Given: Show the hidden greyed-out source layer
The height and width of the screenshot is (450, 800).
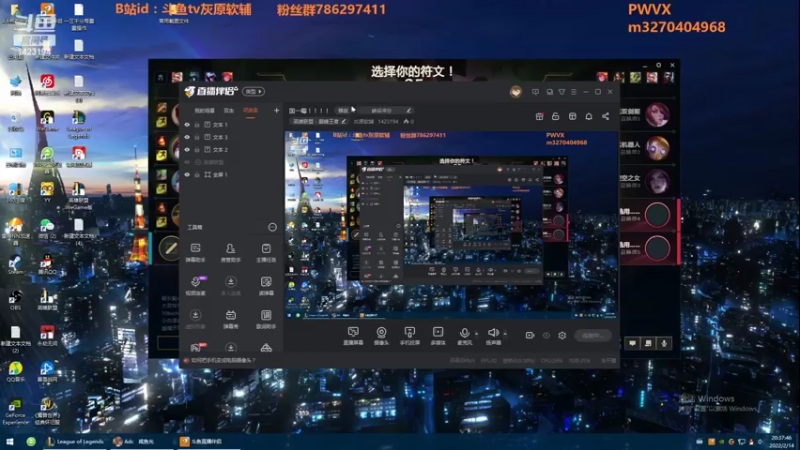Looking at the screenshot, I should tap(187, 162).
